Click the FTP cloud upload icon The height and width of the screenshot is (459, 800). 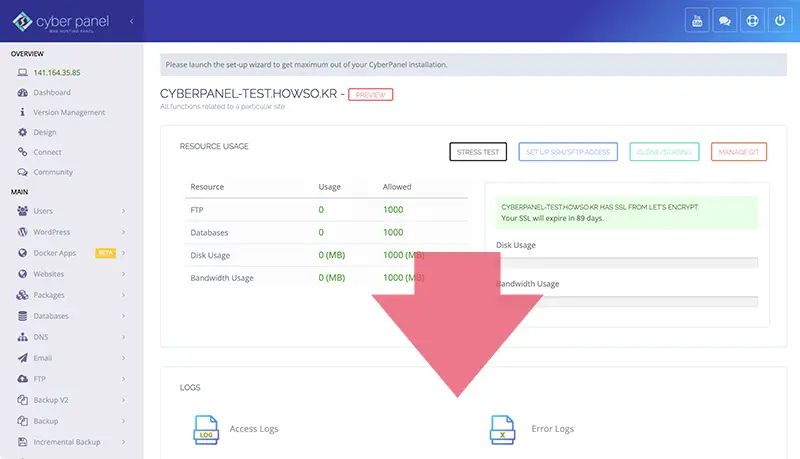tap(22, 379)
